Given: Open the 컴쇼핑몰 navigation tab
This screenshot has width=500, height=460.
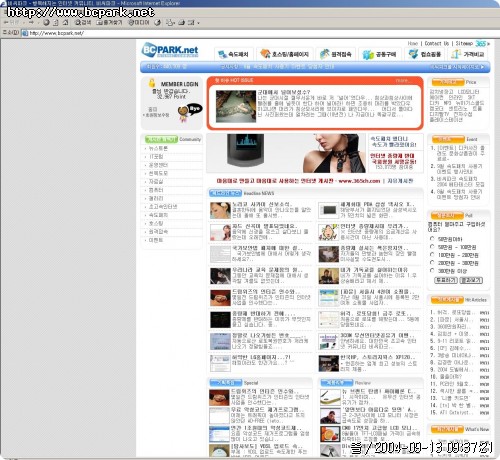Looking at the screenshot, I should 425,54.
